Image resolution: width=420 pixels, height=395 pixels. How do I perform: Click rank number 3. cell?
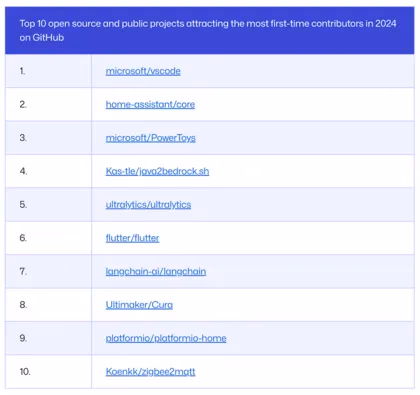click(48, 138)
